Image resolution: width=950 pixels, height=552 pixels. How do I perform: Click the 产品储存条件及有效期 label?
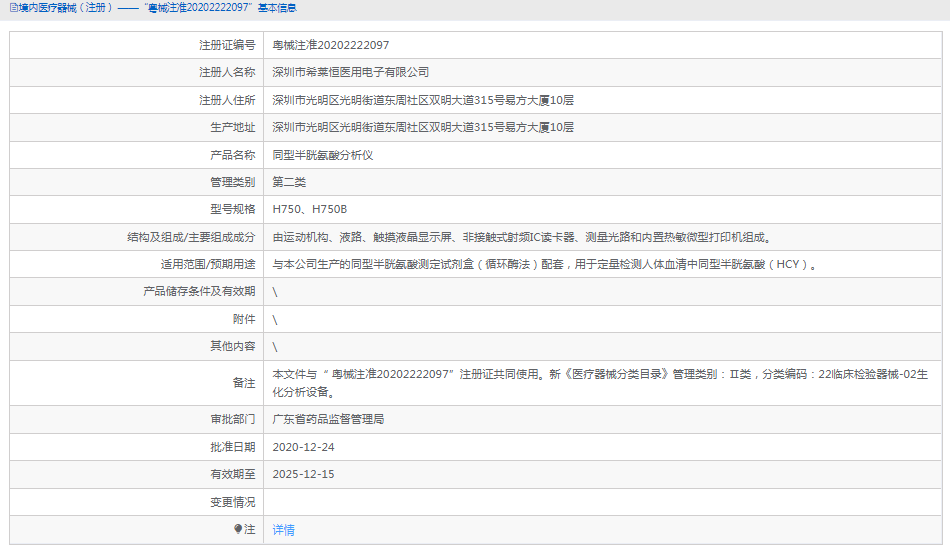click(x=199, y=291)
